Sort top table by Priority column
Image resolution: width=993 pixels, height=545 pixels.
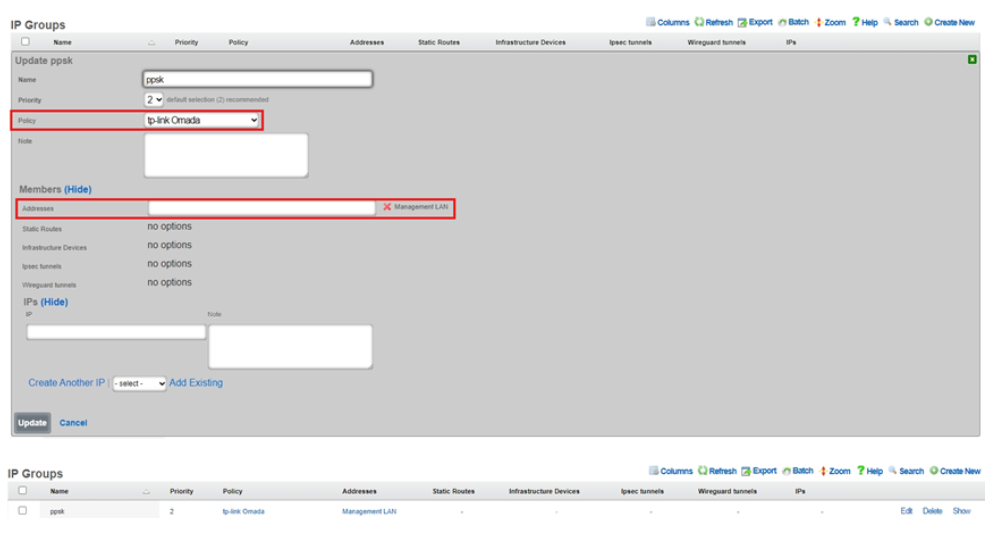tap(186, 43)
